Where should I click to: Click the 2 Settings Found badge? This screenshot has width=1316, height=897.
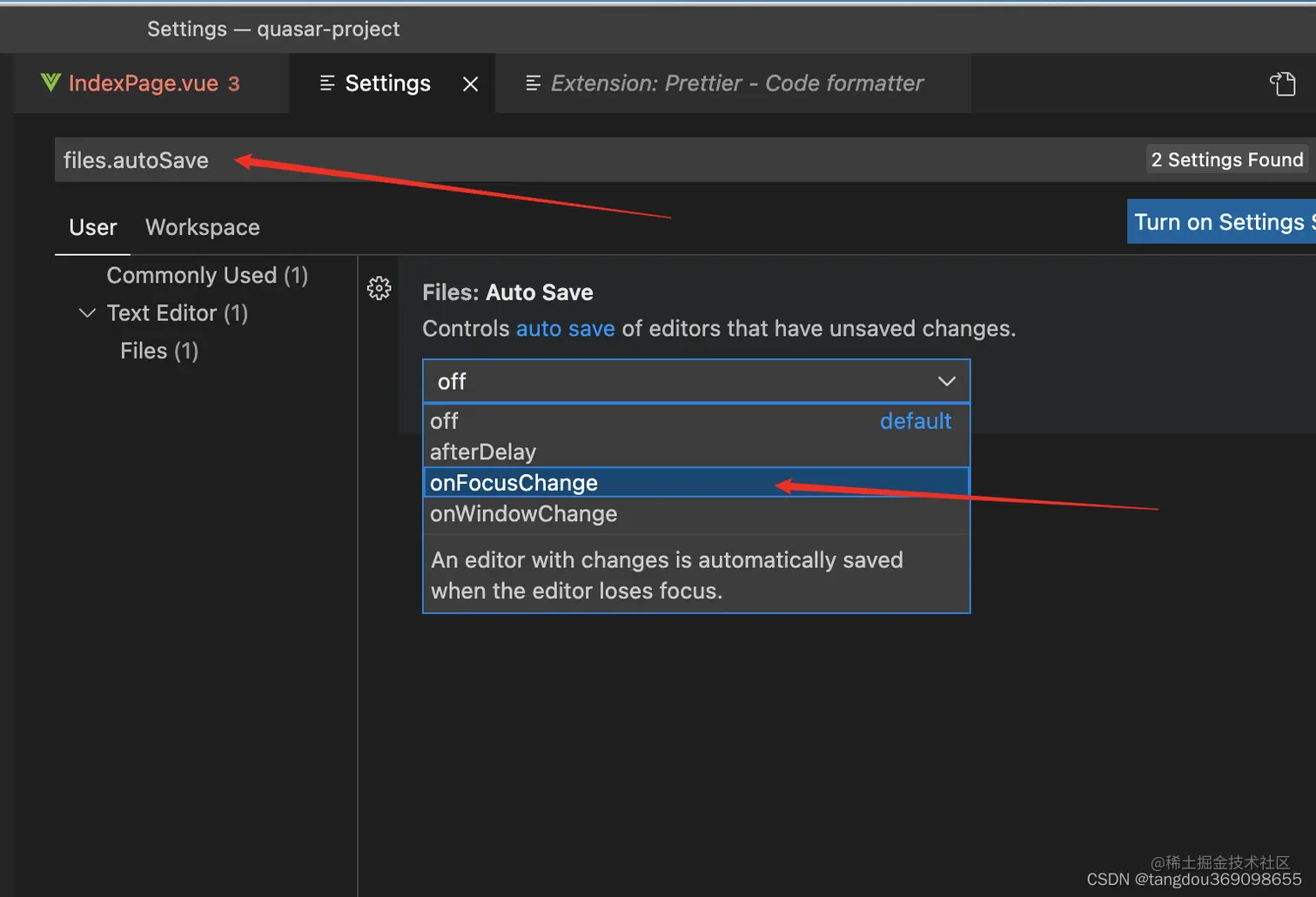point(1227,160)
